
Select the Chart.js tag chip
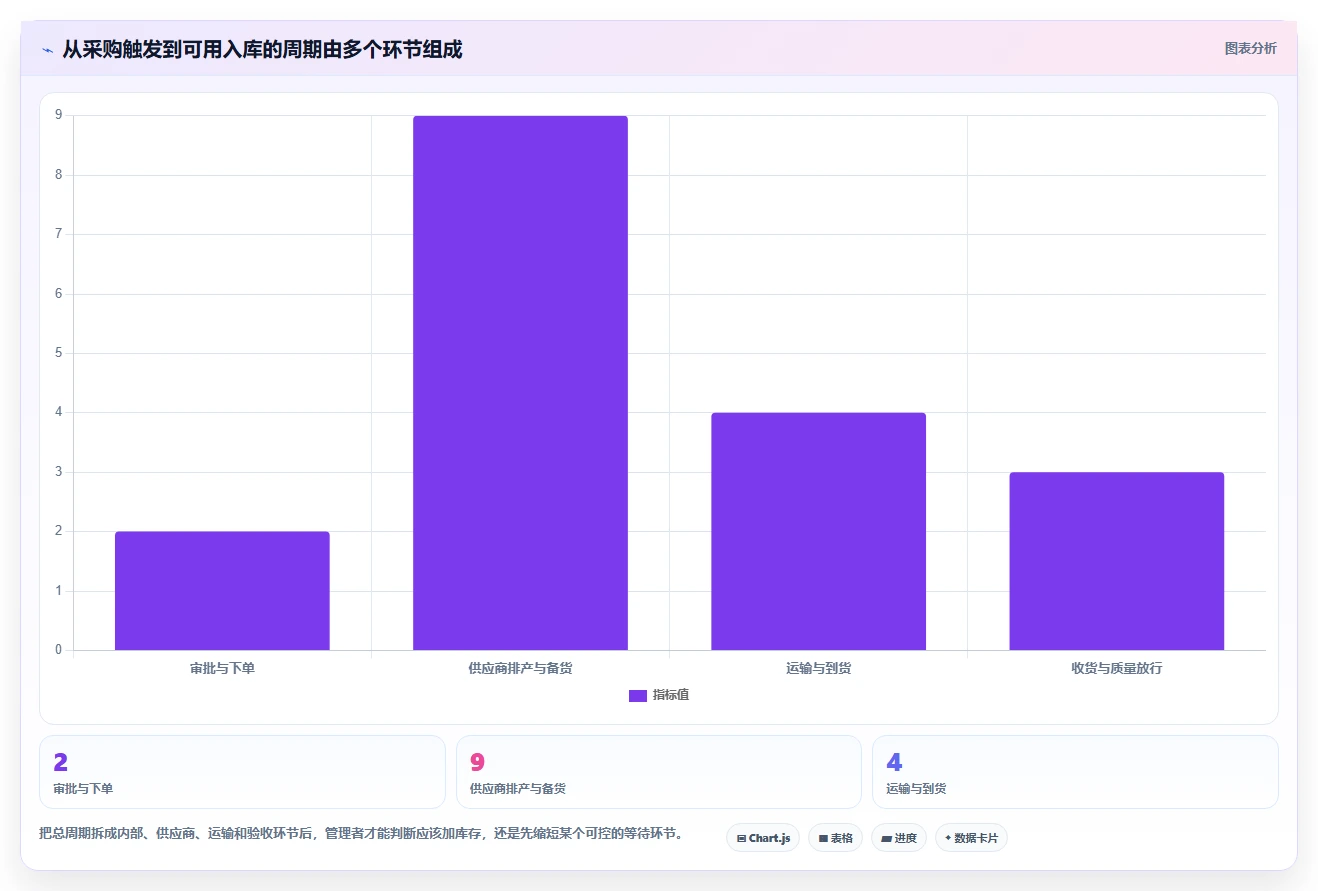[x=763, y=838]
